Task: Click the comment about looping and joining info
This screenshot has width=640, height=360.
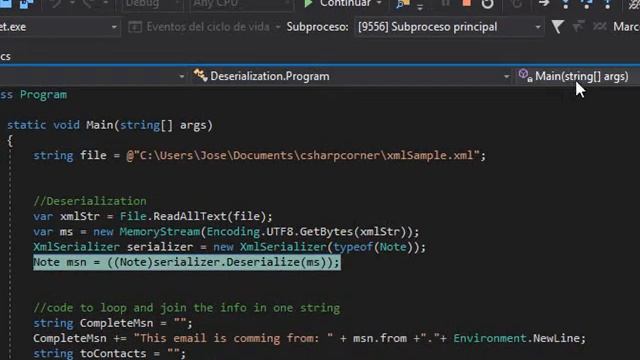Action: (187, 308)
